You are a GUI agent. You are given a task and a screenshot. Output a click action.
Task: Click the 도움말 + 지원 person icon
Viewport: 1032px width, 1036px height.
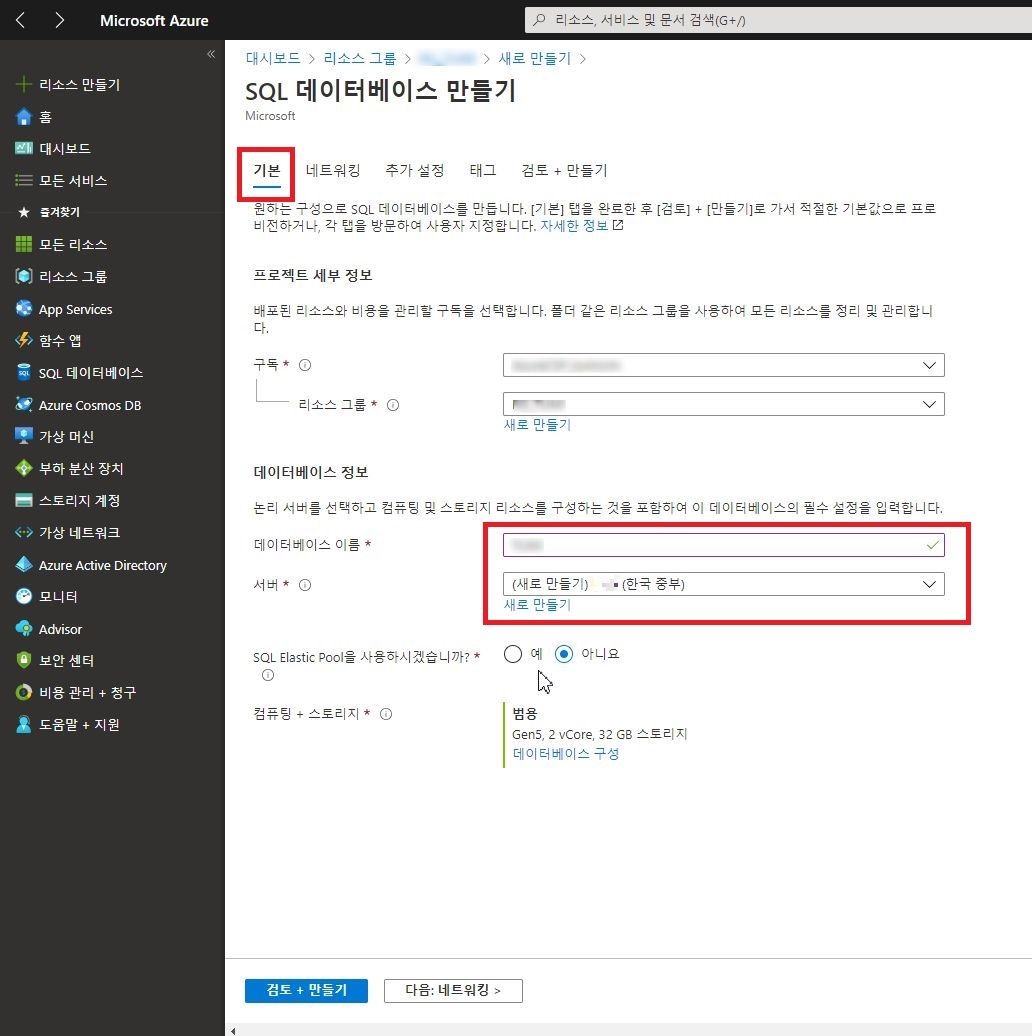click(24, 724)
